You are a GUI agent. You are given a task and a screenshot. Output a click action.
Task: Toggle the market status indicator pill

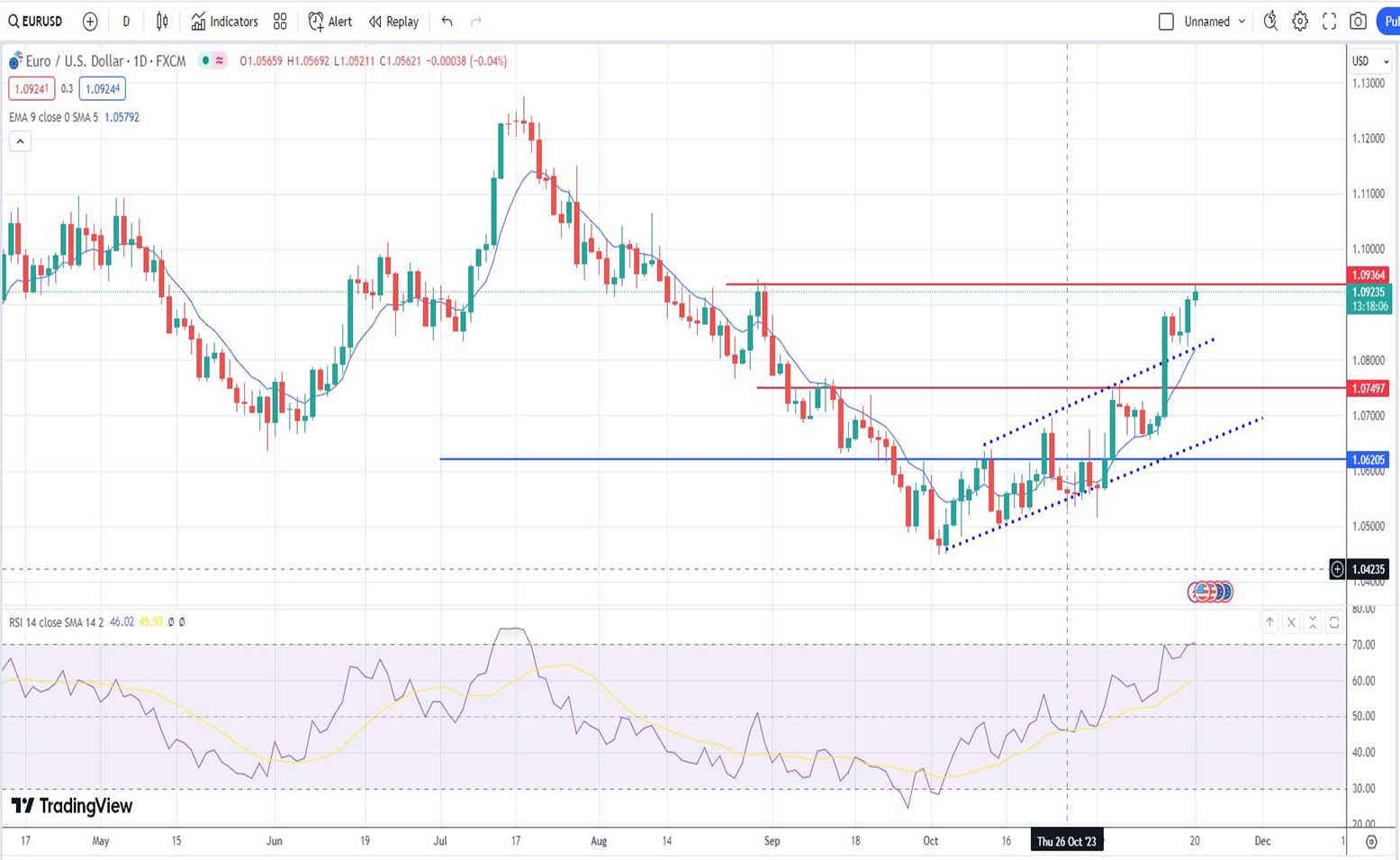(213, 61)
